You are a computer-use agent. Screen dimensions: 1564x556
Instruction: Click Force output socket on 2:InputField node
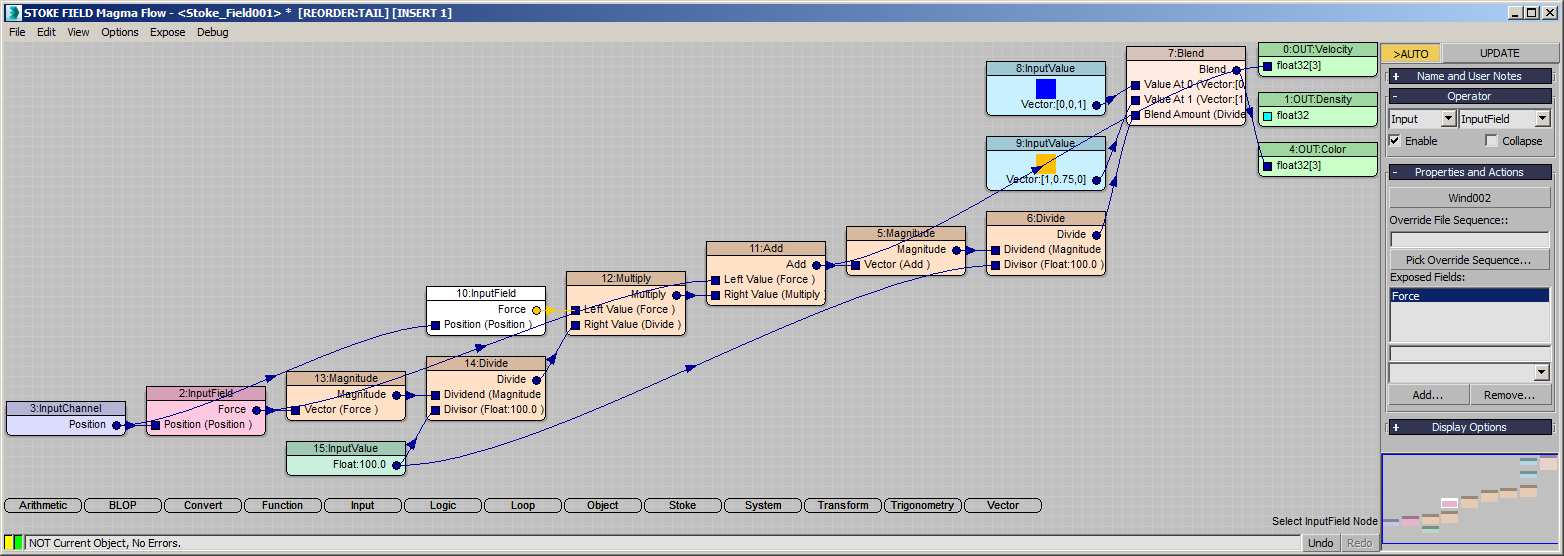(x=256, y=410)
